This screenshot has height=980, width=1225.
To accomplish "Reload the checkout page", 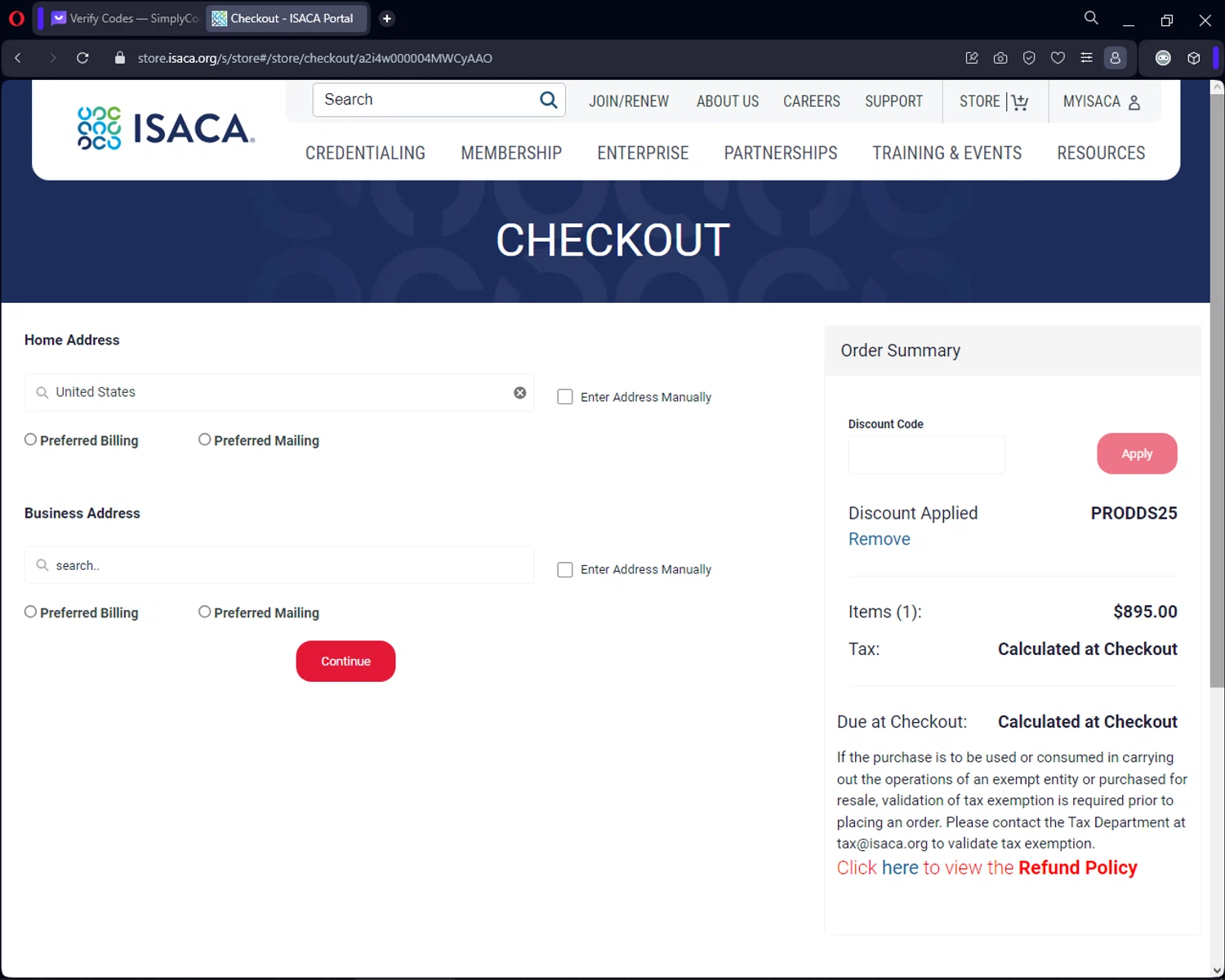I will click(82, 58).
